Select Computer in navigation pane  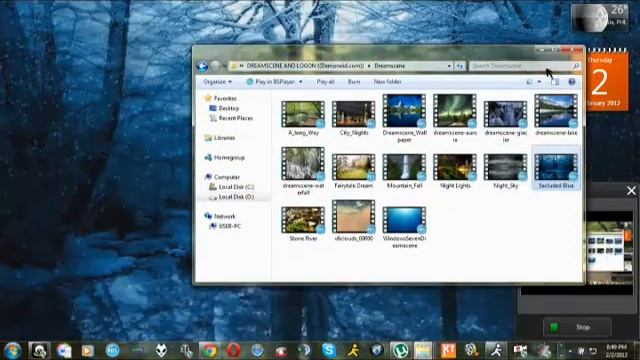point(222,177)
